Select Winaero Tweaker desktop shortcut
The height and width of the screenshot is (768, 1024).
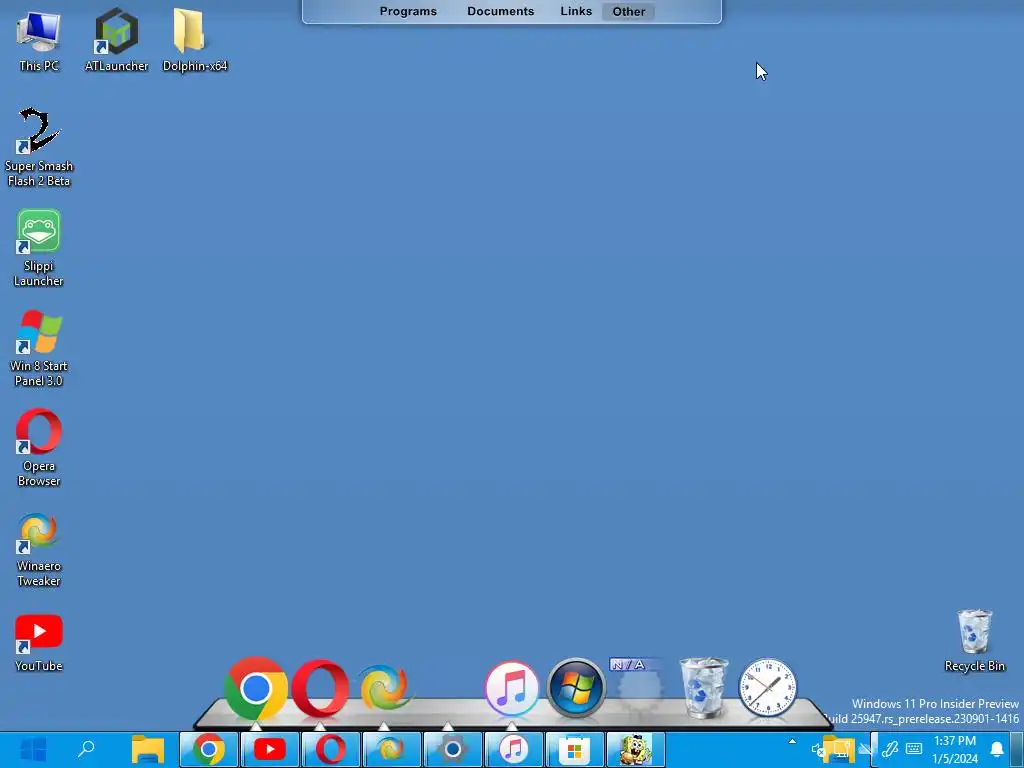click(39, 549)
